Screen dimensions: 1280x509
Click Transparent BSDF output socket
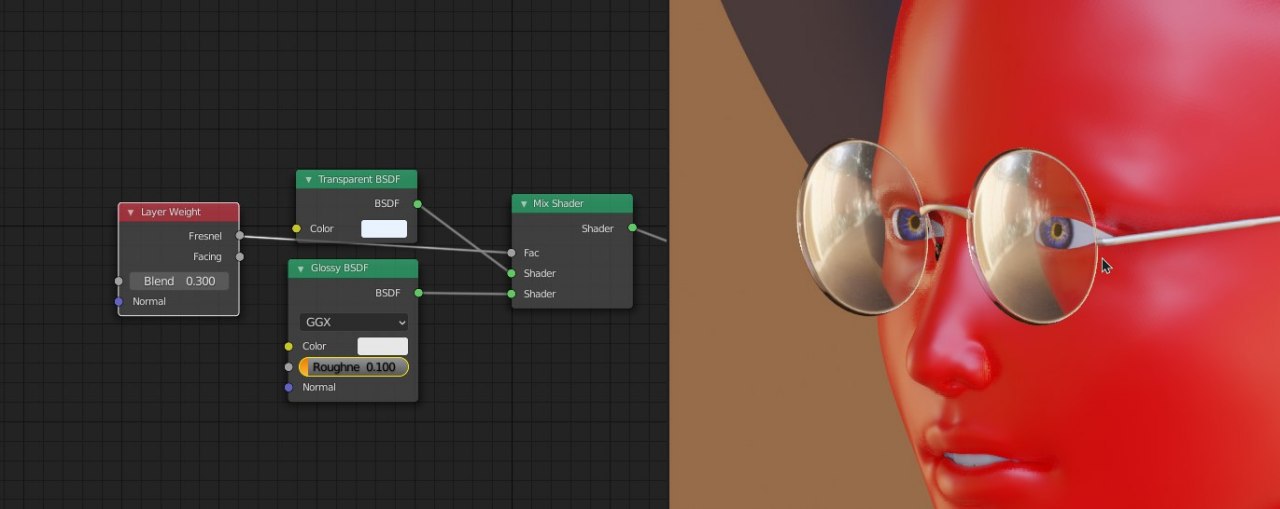tap(418, 204)
